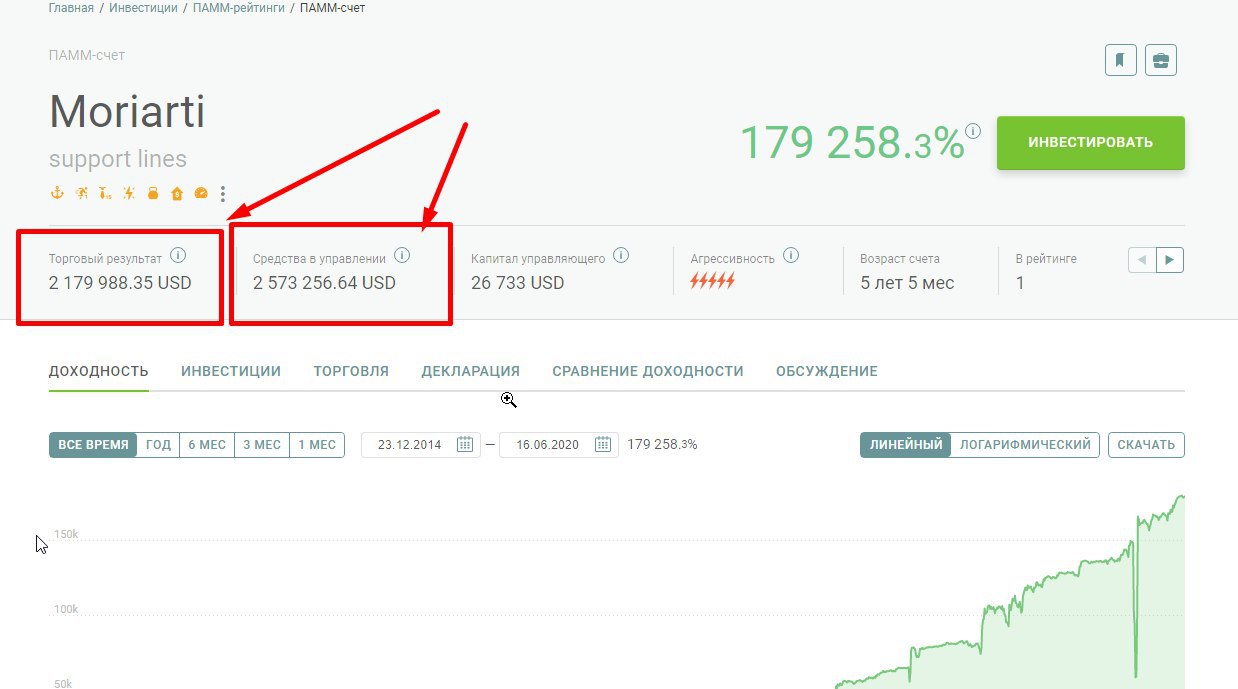Click value 2 573 256.64 USD
The width and height of the screenshot is (1238, 689).
coord(324,283)
